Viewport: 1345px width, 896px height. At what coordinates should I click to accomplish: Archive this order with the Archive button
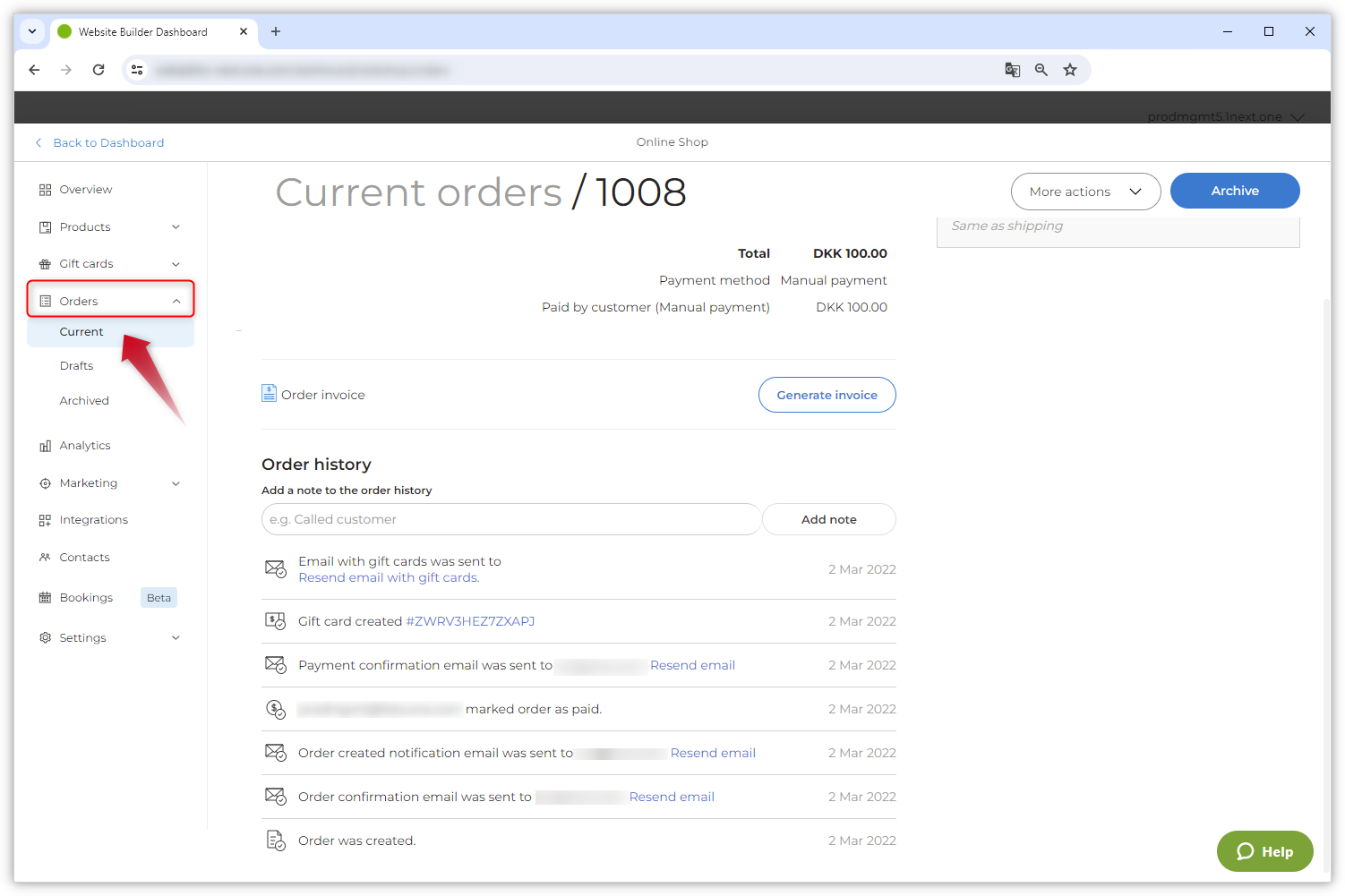pyautogui.click(x=1234, y=191)
